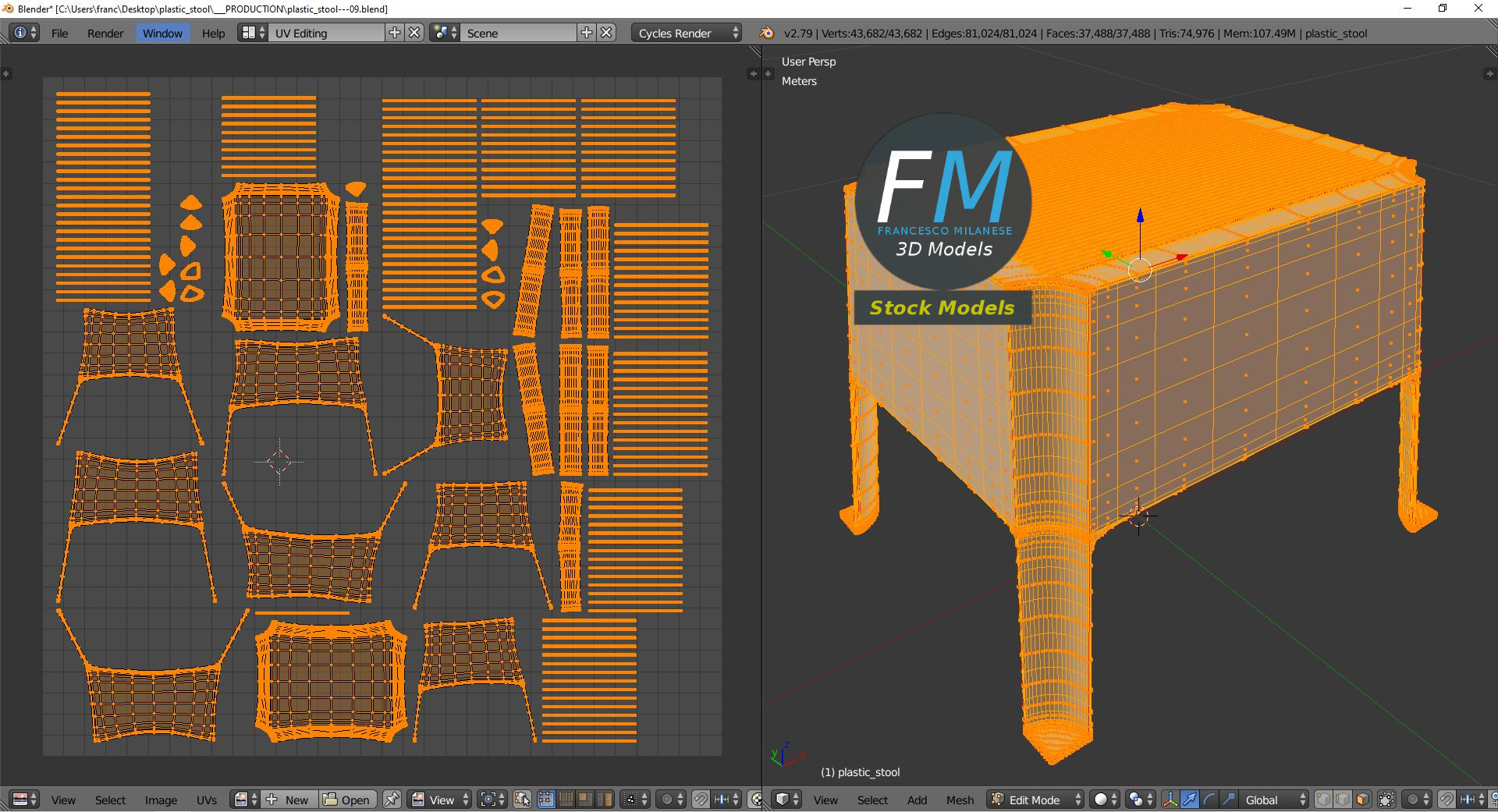
Task: Open the UV editor View mode dropdown
Action: 441,800
